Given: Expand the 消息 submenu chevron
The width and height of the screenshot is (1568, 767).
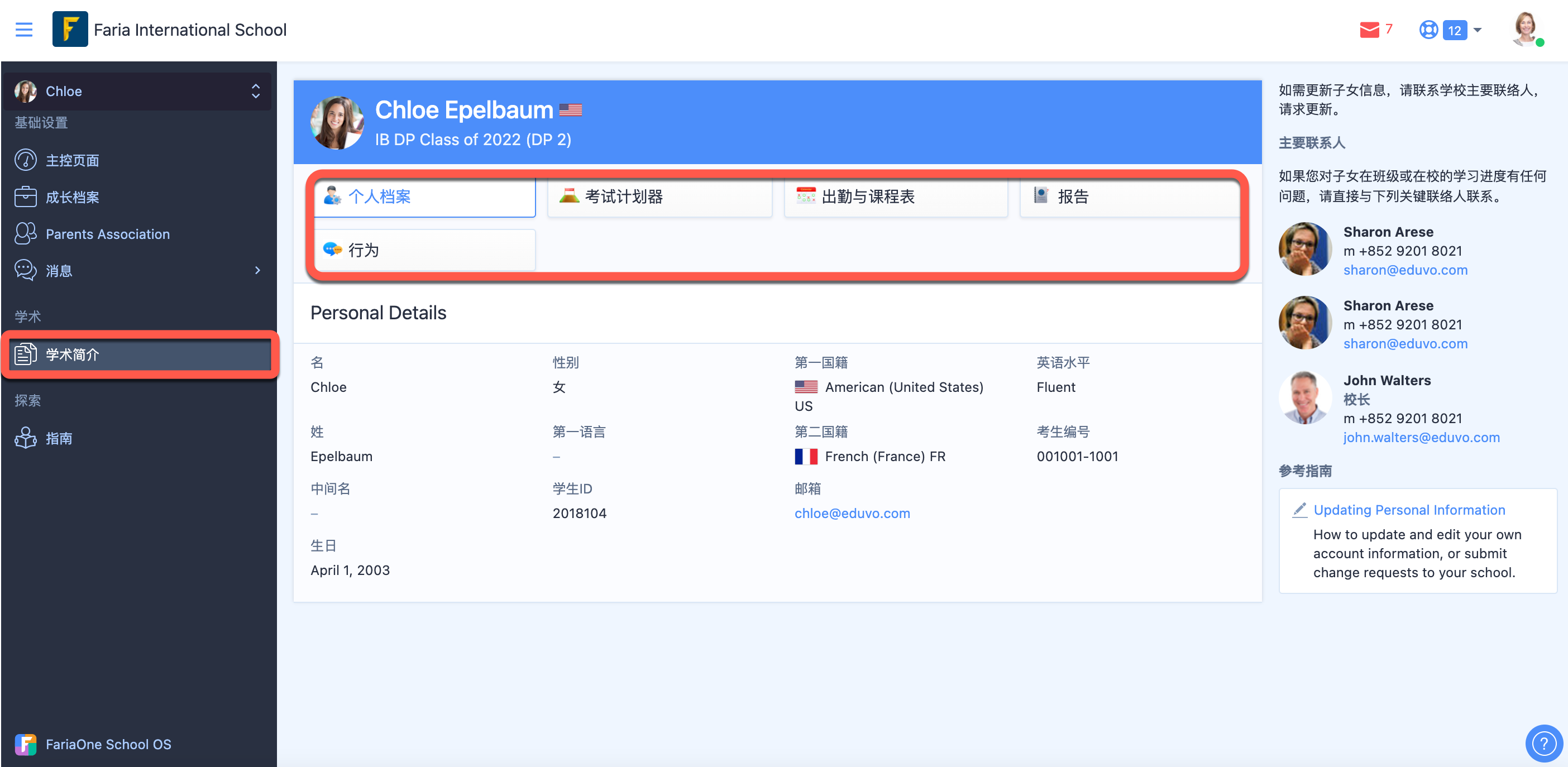Looking at the screenshot, I should 257,270.
